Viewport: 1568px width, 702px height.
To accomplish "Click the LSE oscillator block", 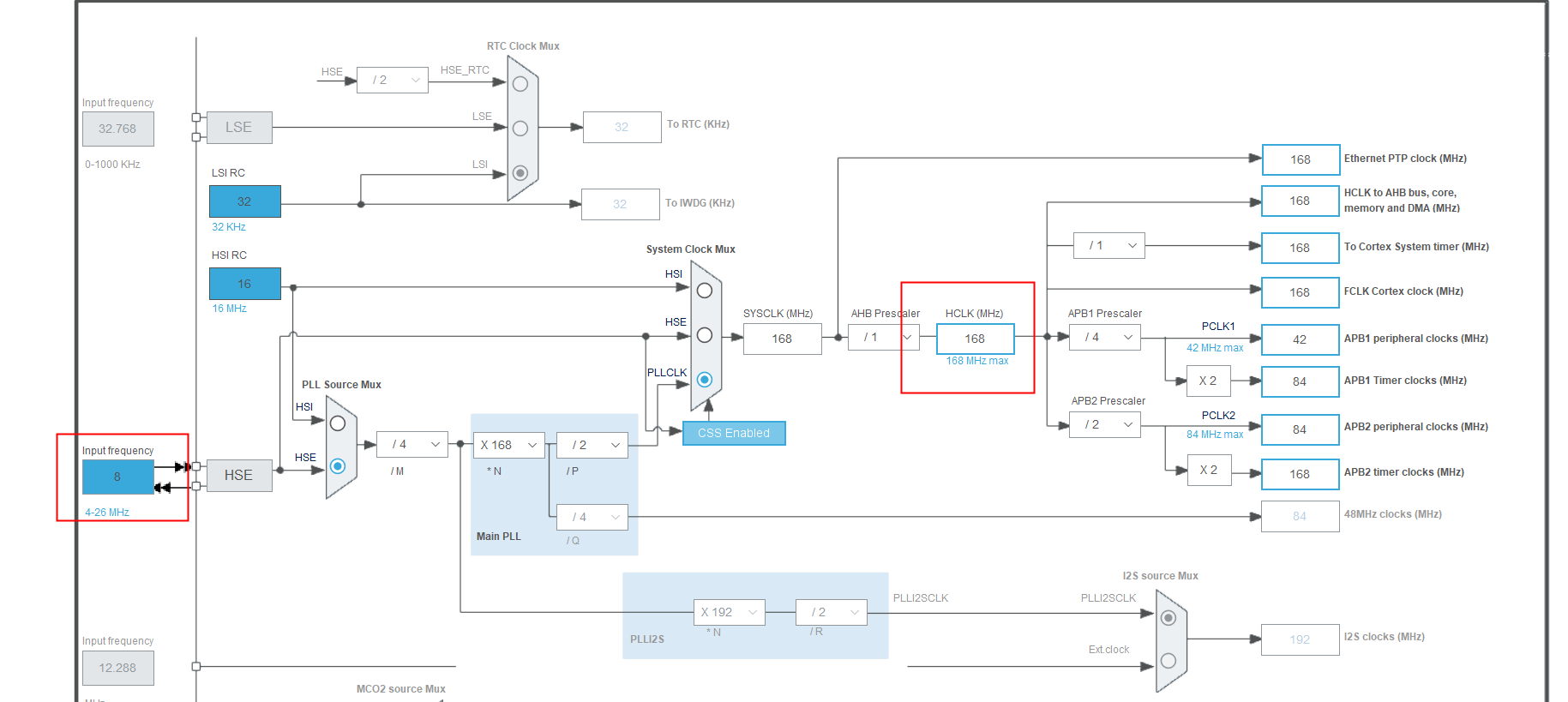I will [x=239, y=128].
